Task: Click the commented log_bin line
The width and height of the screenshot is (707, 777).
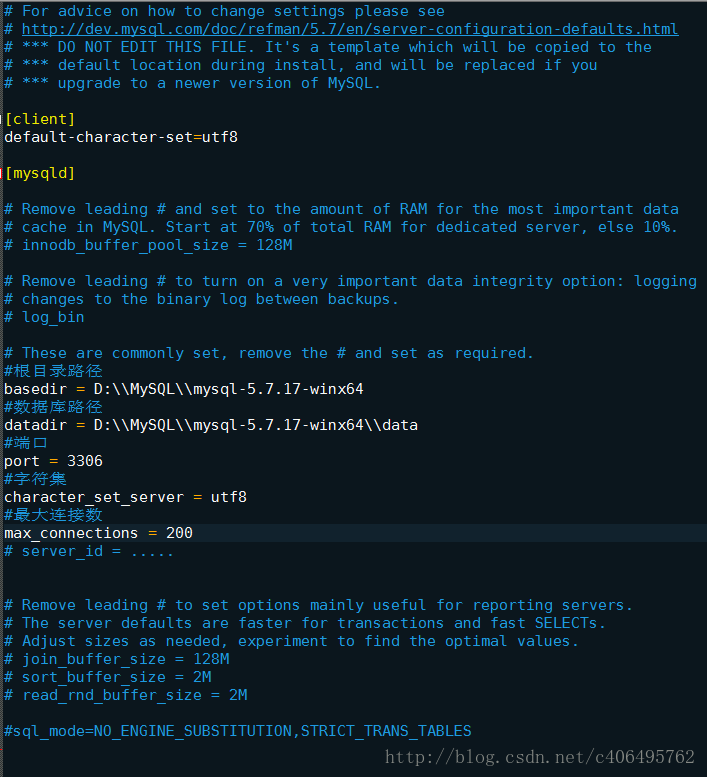Action: (48, 317)
